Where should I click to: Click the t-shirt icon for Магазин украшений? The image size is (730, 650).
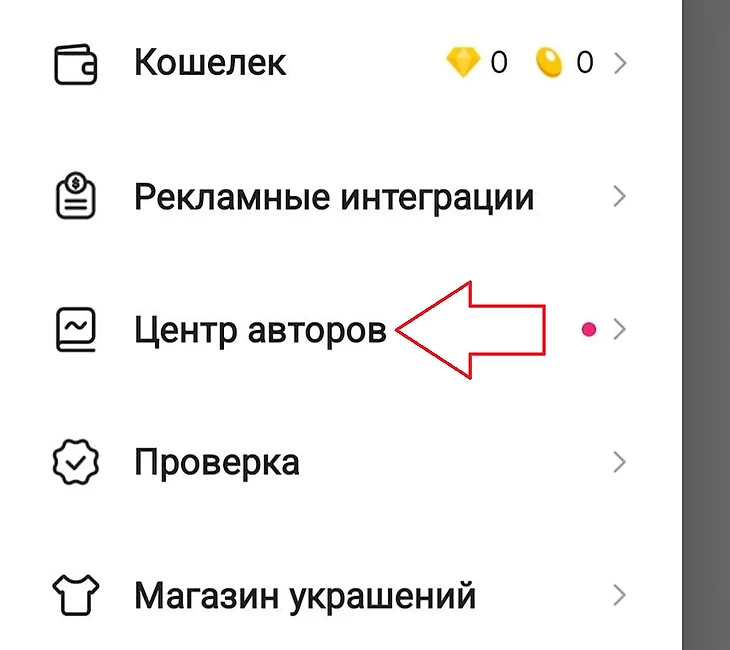pyautogui.click(x=75, y=595)
